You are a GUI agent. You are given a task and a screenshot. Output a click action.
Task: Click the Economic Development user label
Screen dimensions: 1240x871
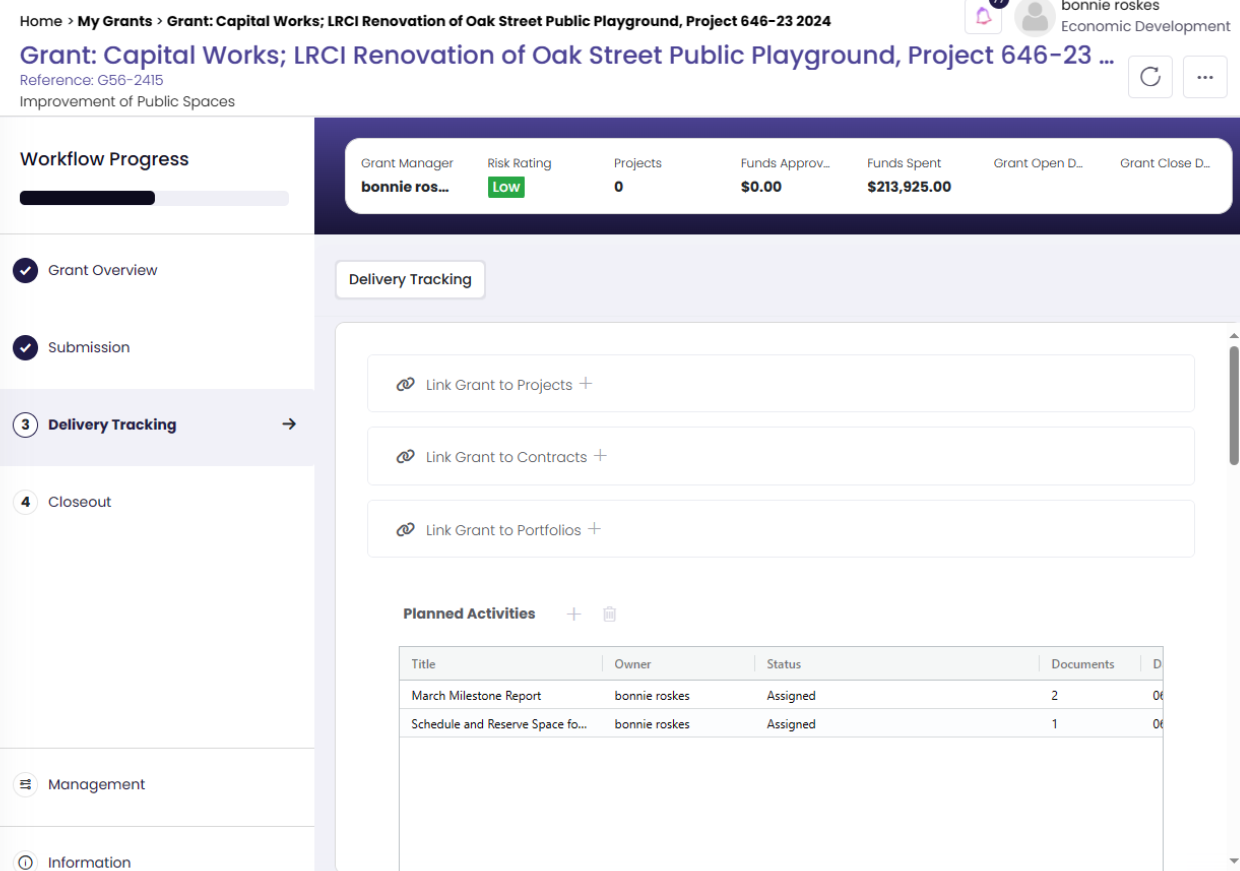tap(1146, 26)
